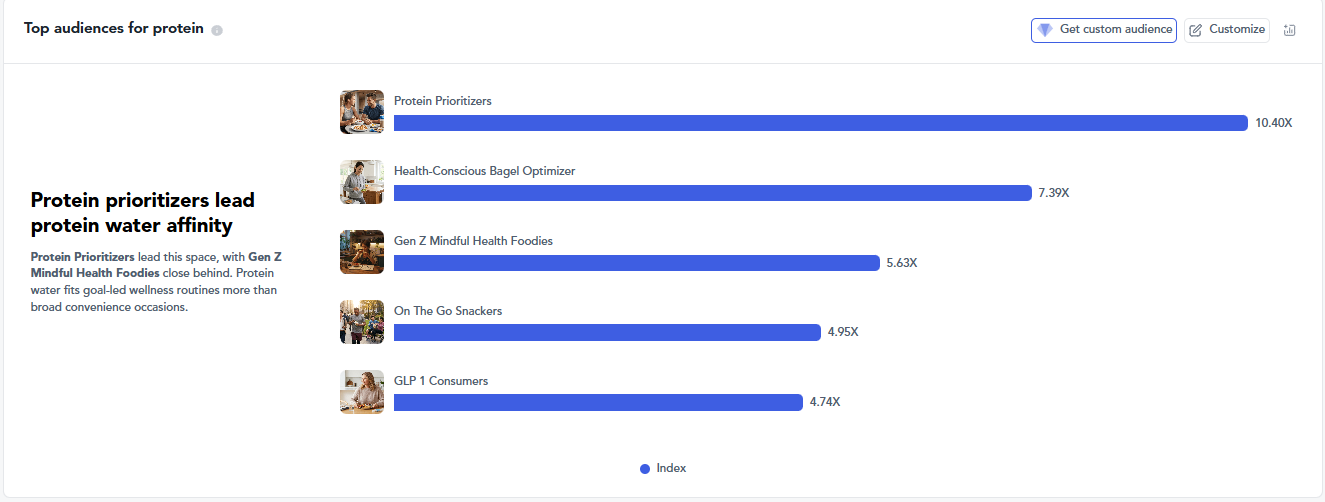Click the GLP 1 Consumers audience label
Image resolution: width=1325 pixels, height=502 pixels.
441,381
